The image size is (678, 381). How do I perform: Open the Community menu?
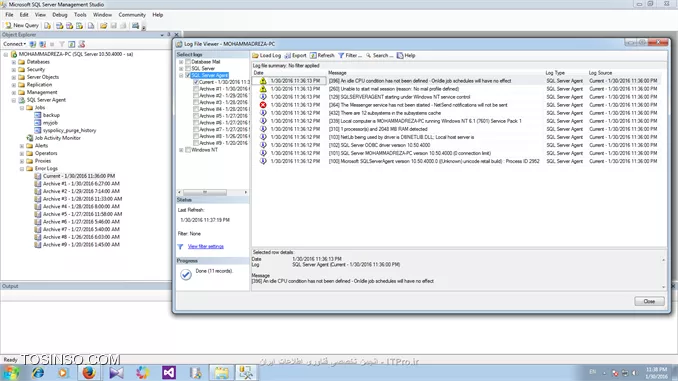(x=132, y=15)
